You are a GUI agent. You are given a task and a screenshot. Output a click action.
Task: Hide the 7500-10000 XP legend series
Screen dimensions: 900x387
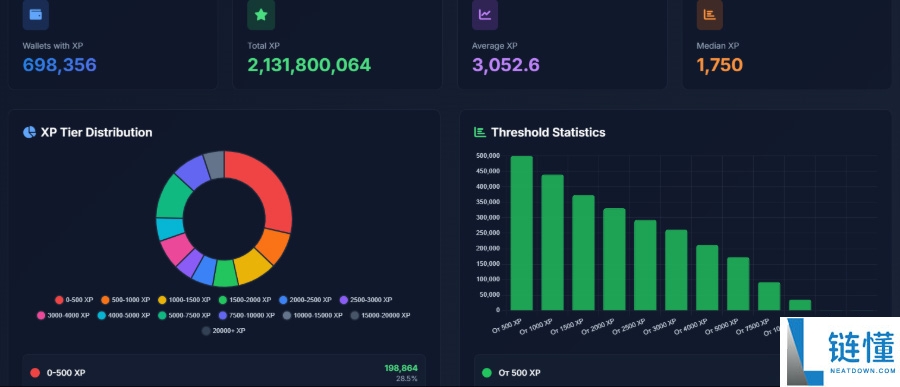click(247, 315)
